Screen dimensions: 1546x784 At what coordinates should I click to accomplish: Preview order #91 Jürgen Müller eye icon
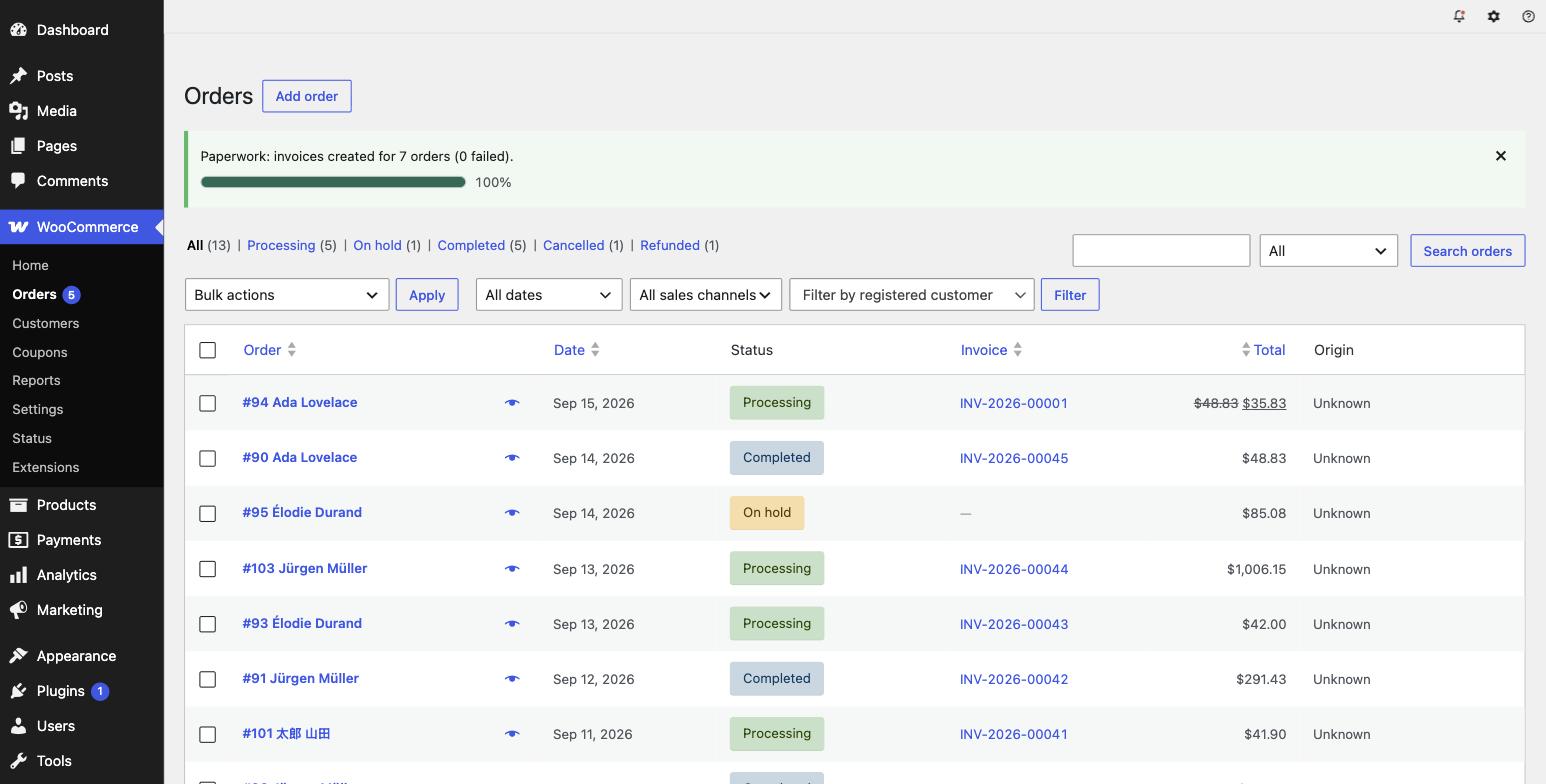(x=512, y=679)
